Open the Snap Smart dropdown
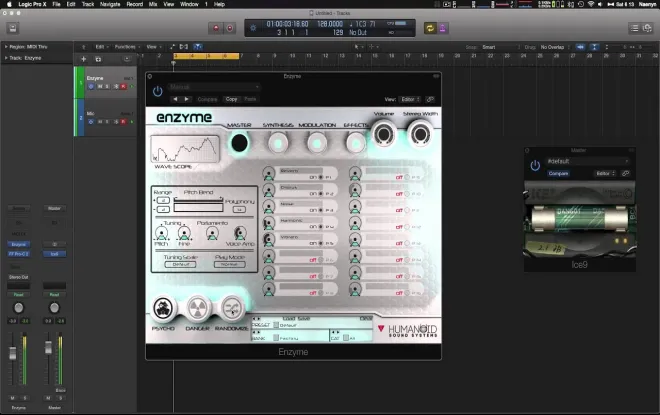 pyautogui.click(x=500, y=47)
